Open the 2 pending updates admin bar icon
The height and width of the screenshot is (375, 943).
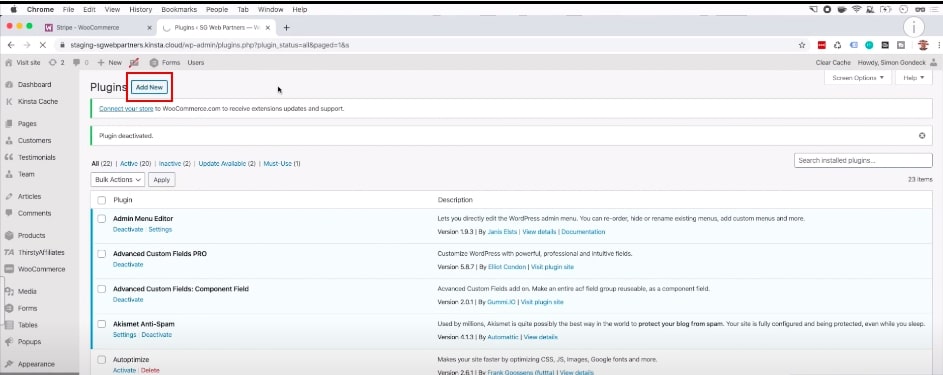57,62
